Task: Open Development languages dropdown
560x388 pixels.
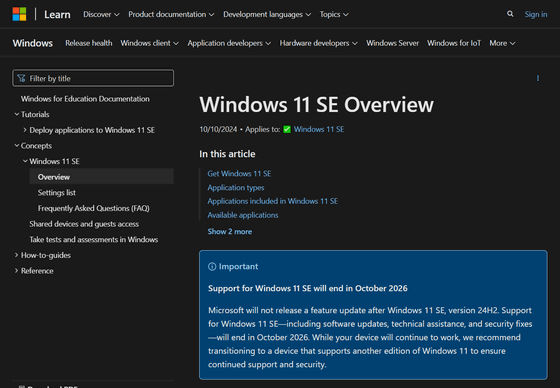Action: pos(267,14)
